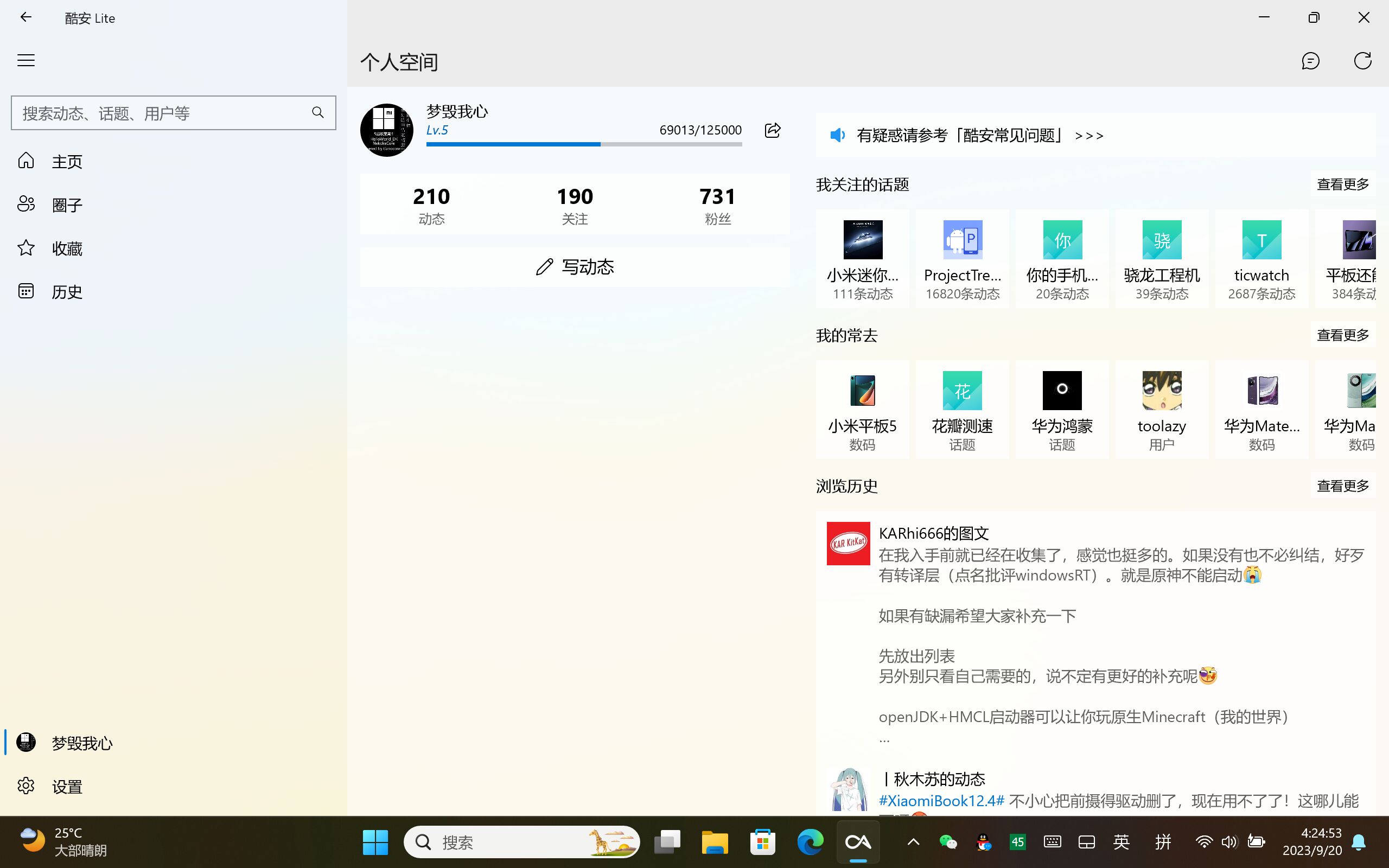The width and height of the screenshot is (1389, 868).
Task: Click the KAR KitKat avatar
Action: (x=849, y=544)
